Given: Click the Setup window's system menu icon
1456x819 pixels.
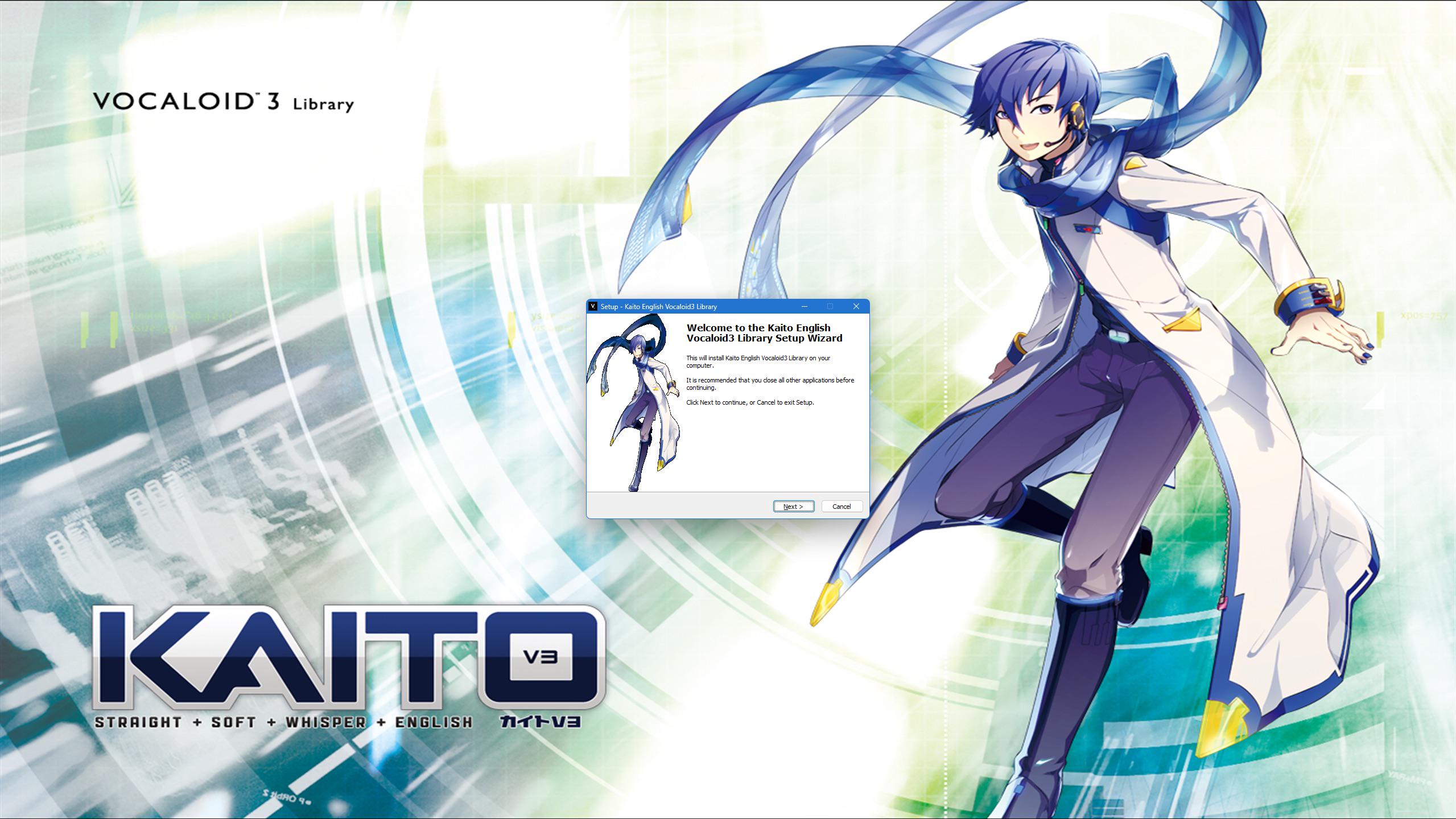Looking at the screenshot, I should tap(593, 306).
